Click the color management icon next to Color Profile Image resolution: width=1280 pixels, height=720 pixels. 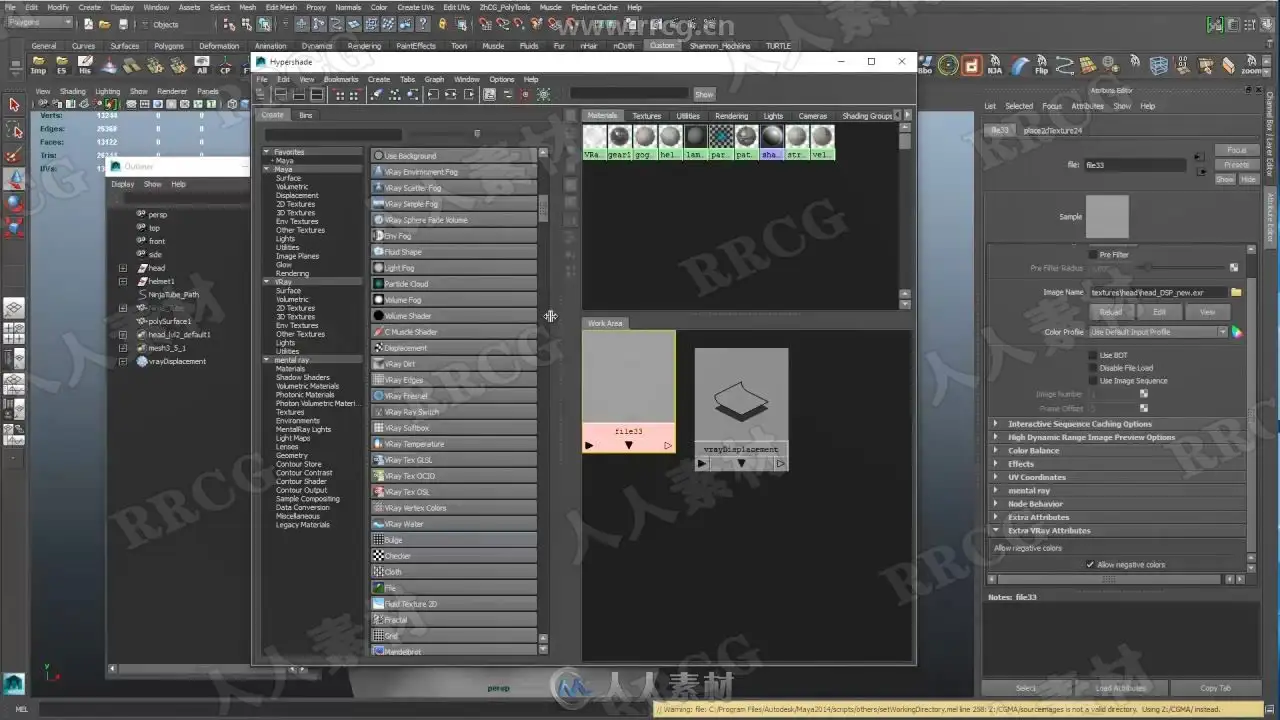[1236, 332]
